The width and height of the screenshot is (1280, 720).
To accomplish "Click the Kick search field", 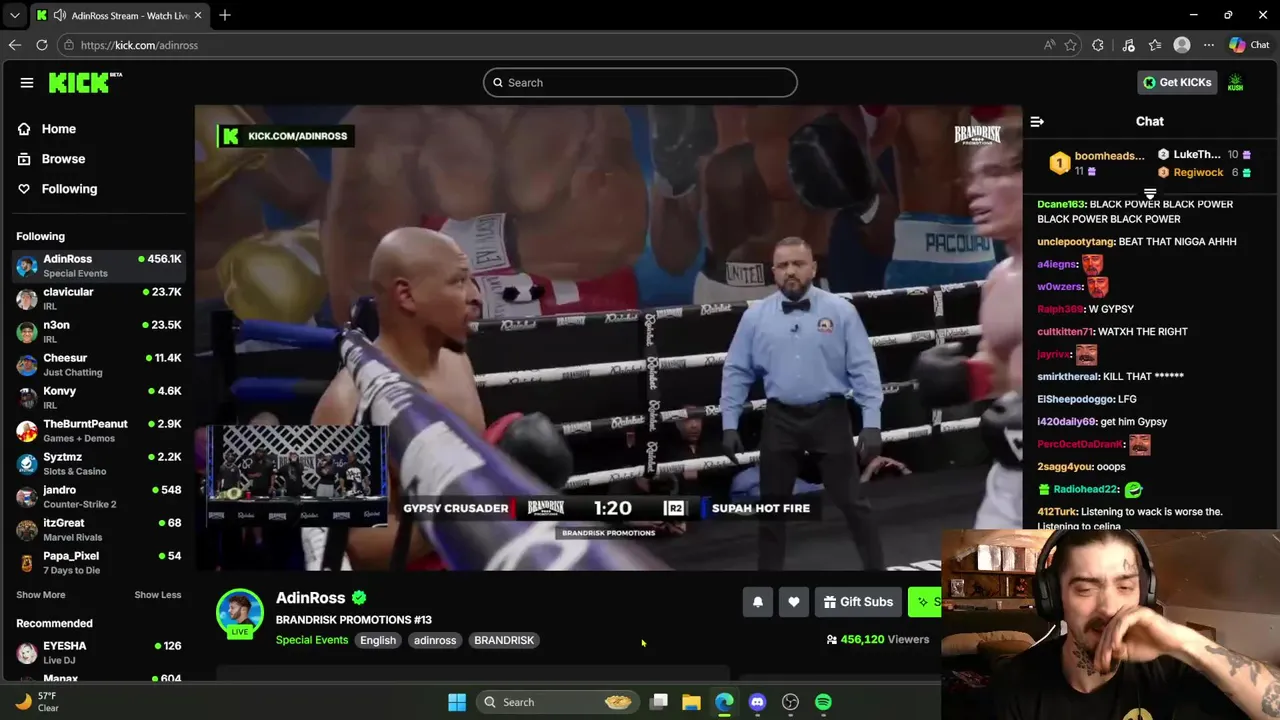I will point(640,83).
